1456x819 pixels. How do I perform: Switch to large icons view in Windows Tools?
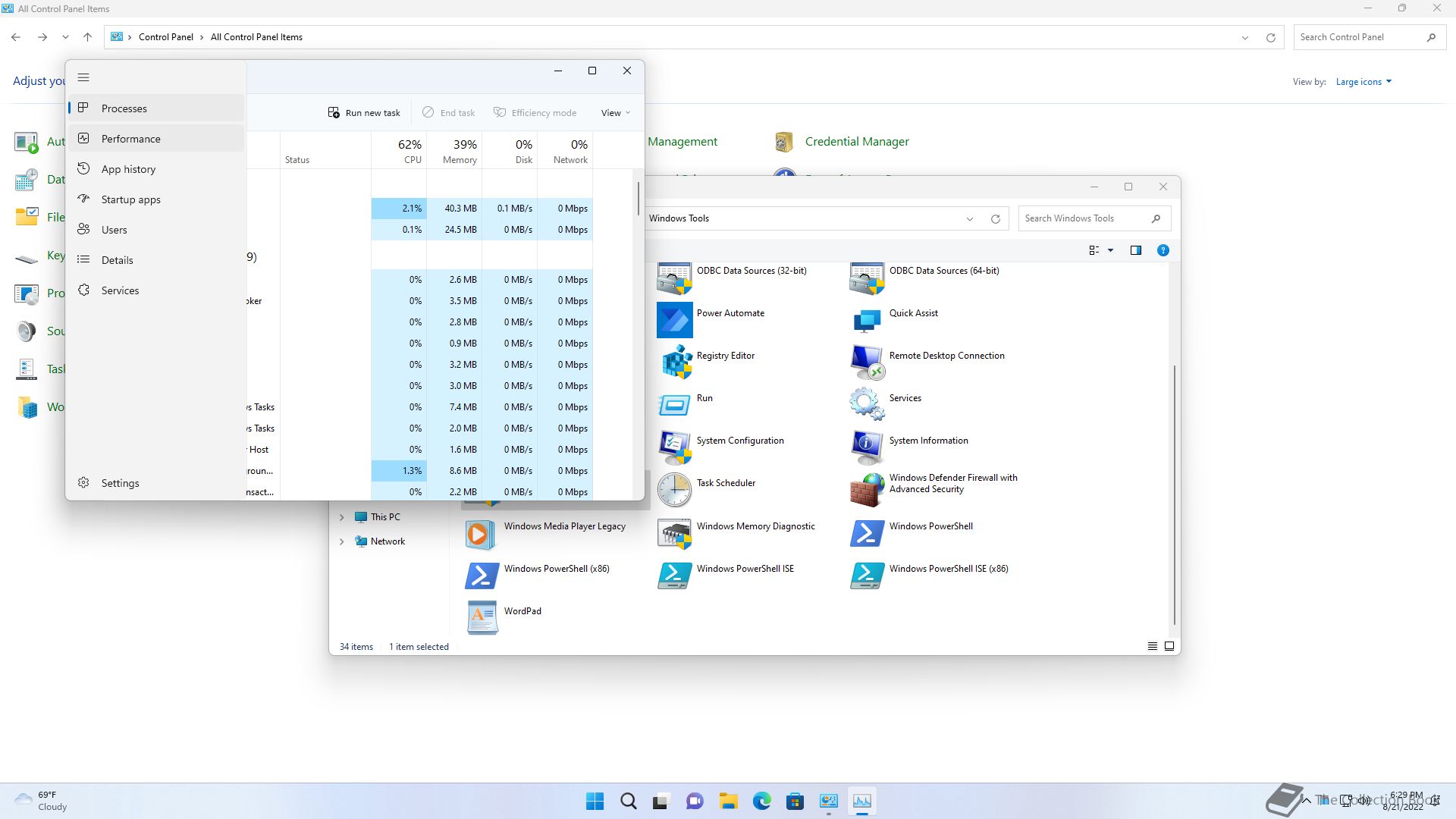pos(1169,646)
